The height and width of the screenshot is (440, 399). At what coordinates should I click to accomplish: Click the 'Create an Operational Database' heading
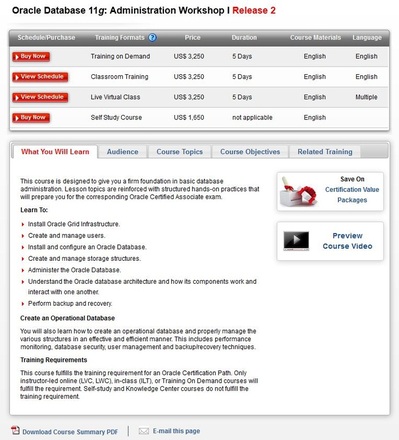click(x=67, y=318)
